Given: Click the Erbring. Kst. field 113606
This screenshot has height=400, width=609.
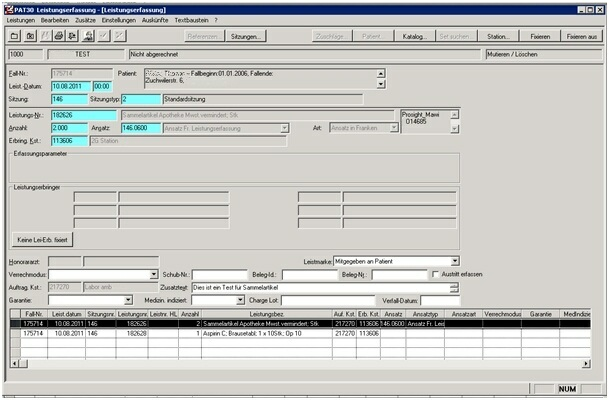Looking at the screenshot, I should click(69, 141).
